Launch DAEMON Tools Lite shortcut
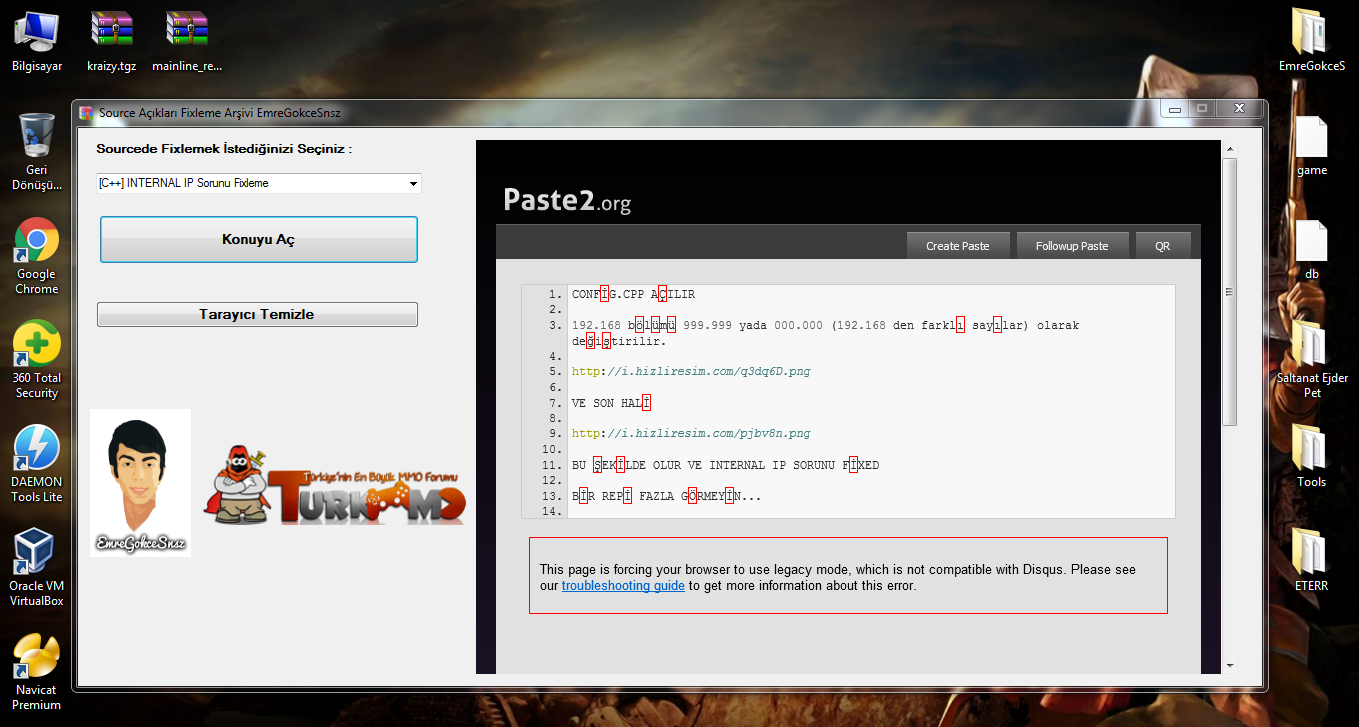Viewport: 1359px width, 727px height. [37, 463]
